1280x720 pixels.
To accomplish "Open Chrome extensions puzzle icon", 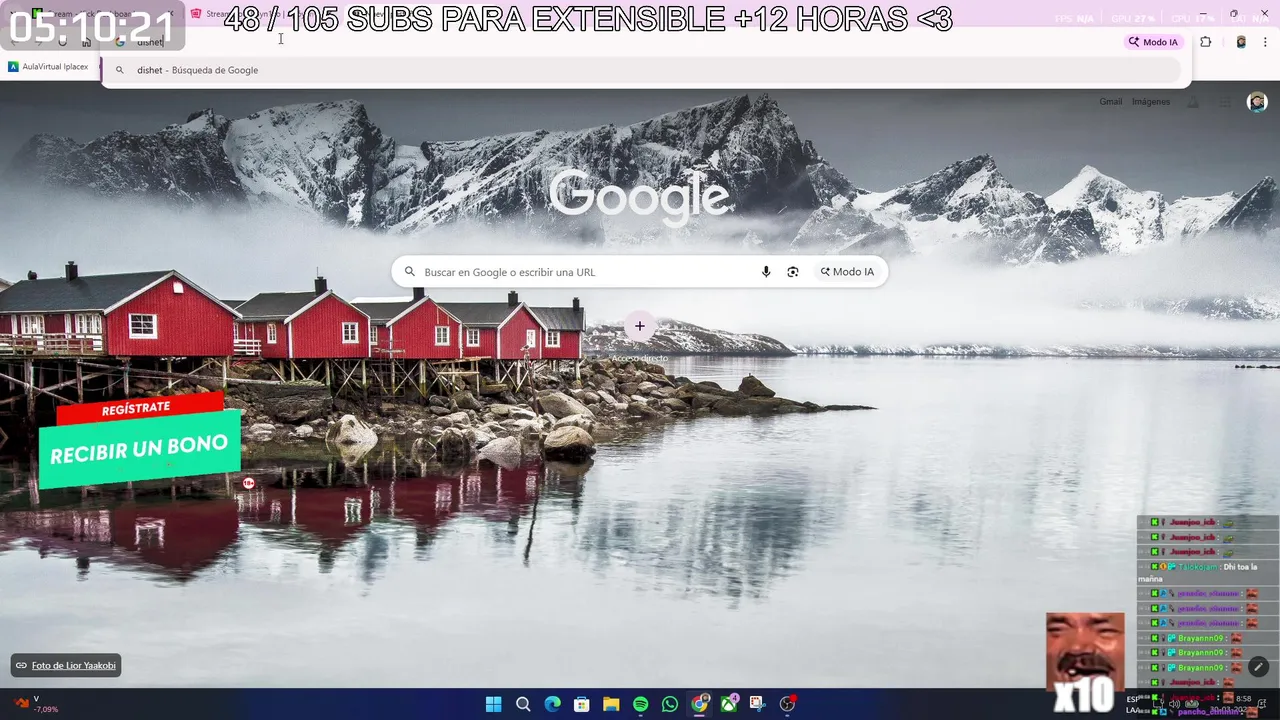I will tap(1205, 42).
